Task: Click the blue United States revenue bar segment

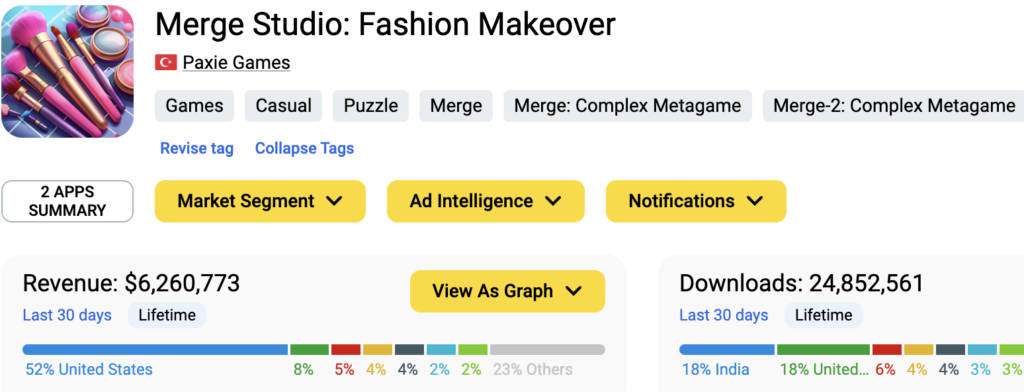Action: coord(155,350)
